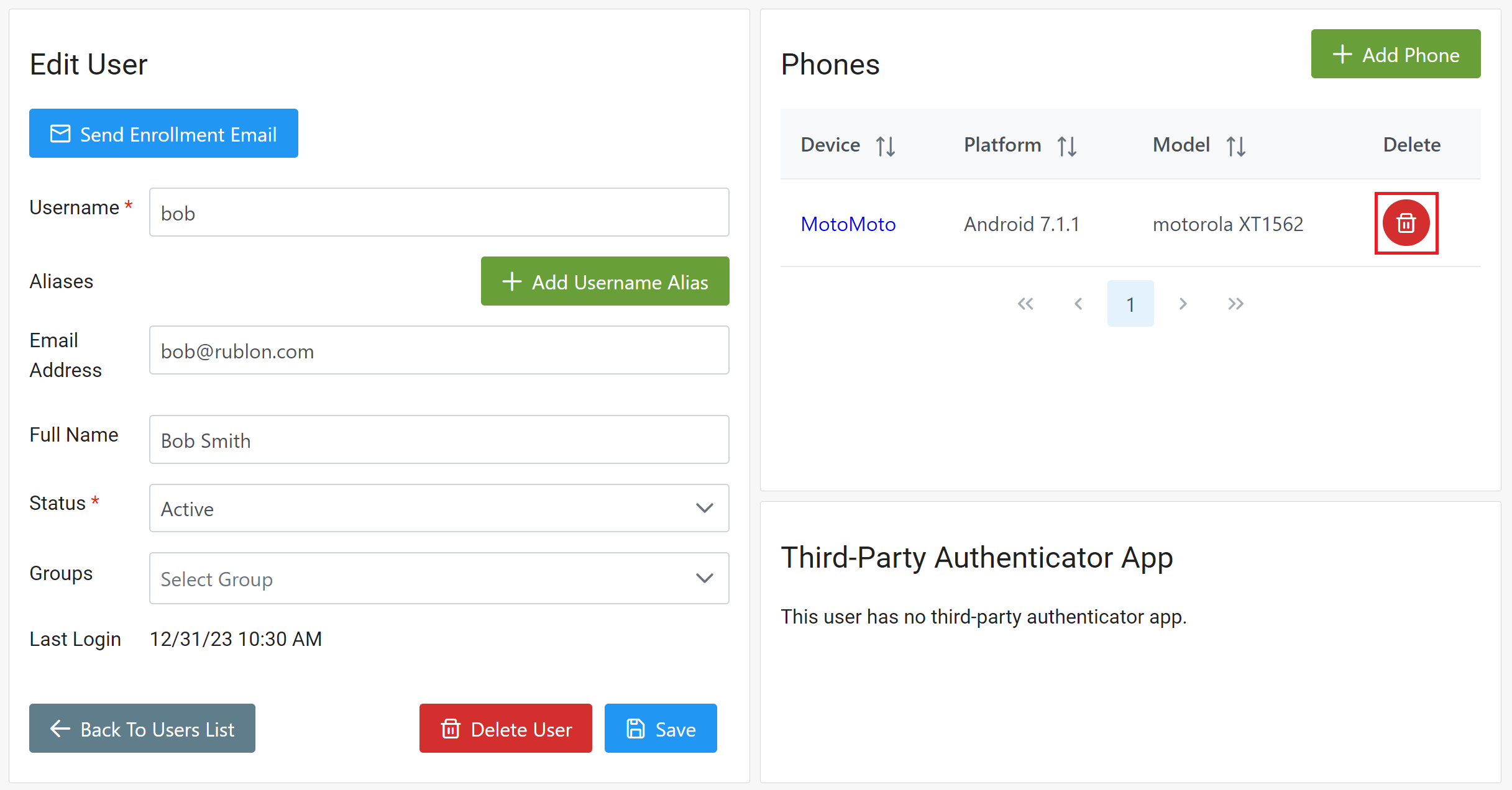The width and height of the screenshot is (1512, 790).
Task: Sort phones by Model column arrows
Action: [1235, 146]
